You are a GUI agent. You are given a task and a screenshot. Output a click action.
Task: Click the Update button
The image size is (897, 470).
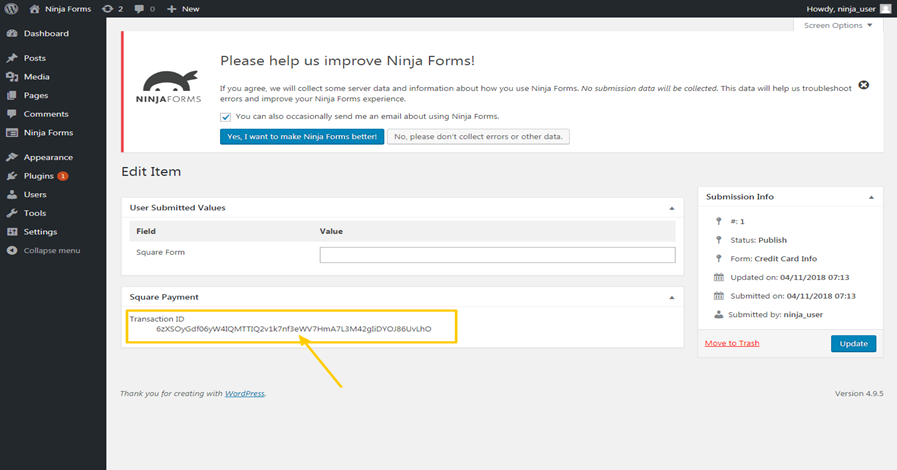(854, 344)
